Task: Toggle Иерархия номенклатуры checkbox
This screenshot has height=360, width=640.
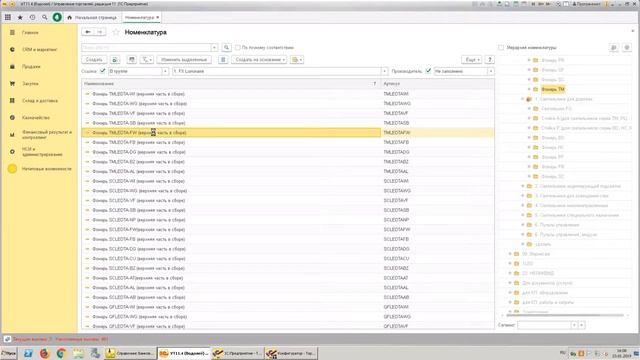Action: 501,48
